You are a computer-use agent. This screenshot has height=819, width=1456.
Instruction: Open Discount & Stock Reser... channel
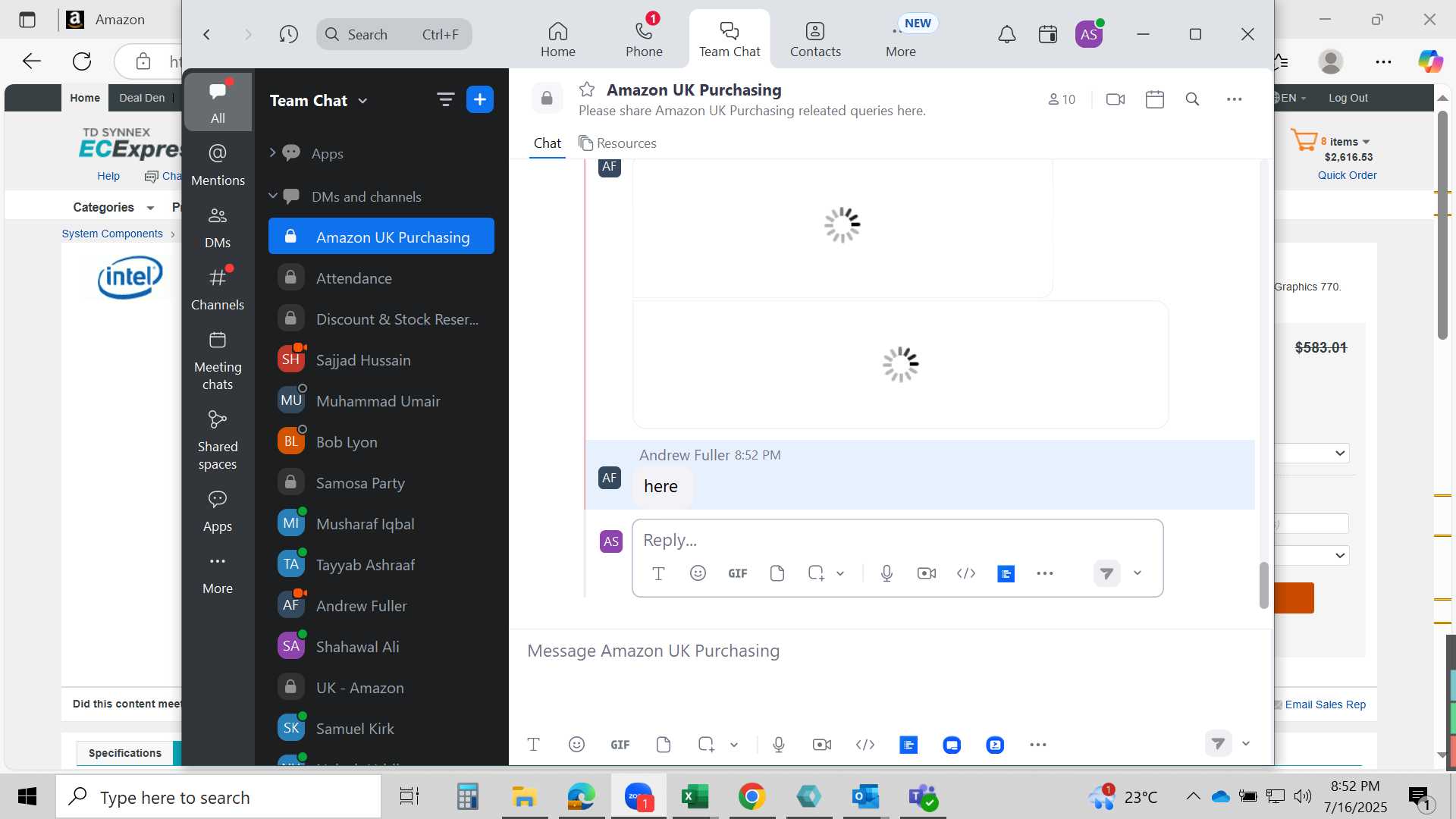381,319
